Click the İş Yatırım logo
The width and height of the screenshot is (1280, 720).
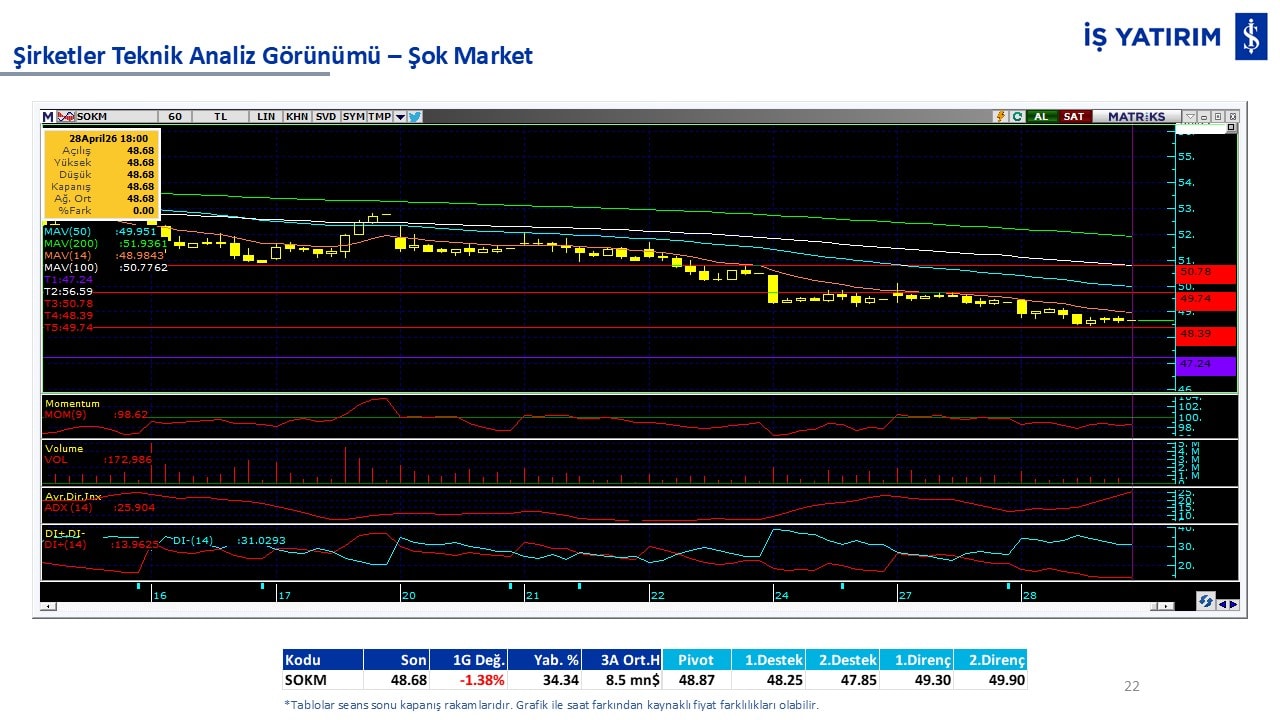click(x=1251, y=37)
